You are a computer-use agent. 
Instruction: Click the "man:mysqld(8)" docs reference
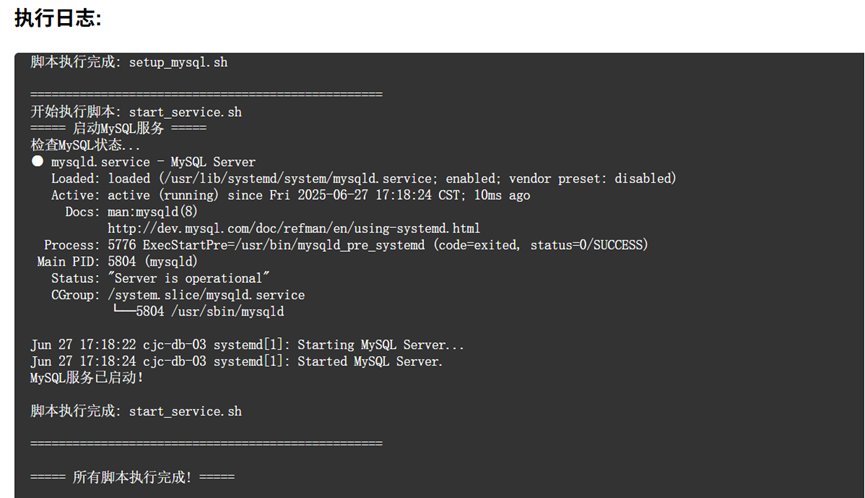tap(152, 212)
